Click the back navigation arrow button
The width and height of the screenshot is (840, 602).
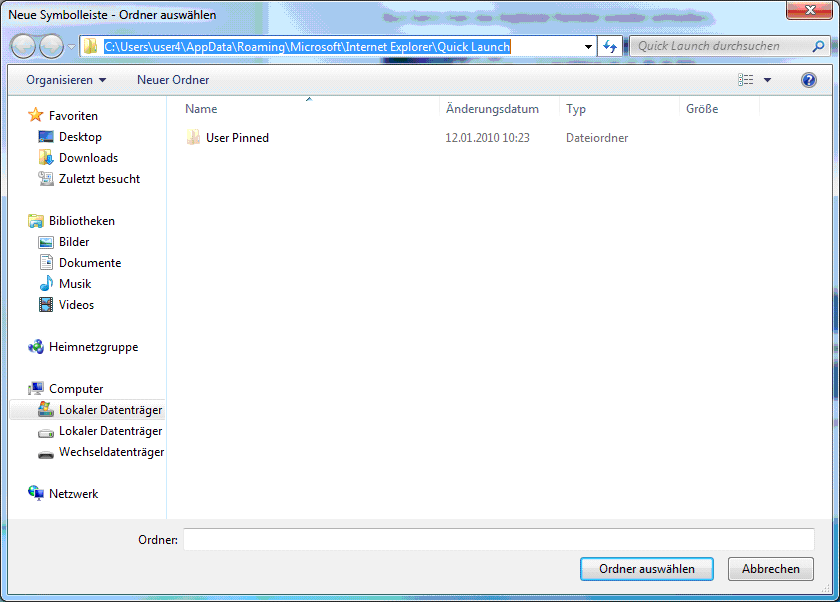24,46
